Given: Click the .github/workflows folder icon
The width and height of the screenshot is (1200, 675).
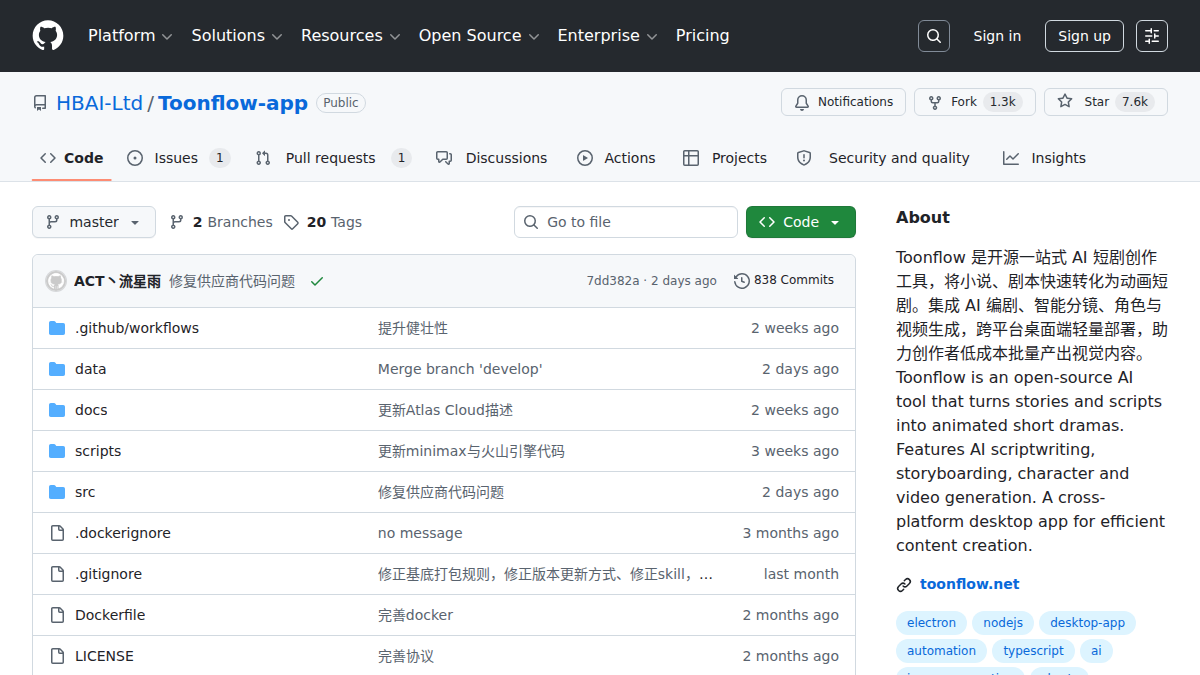Looking at the screenshot, I should (x=57, y=328).
